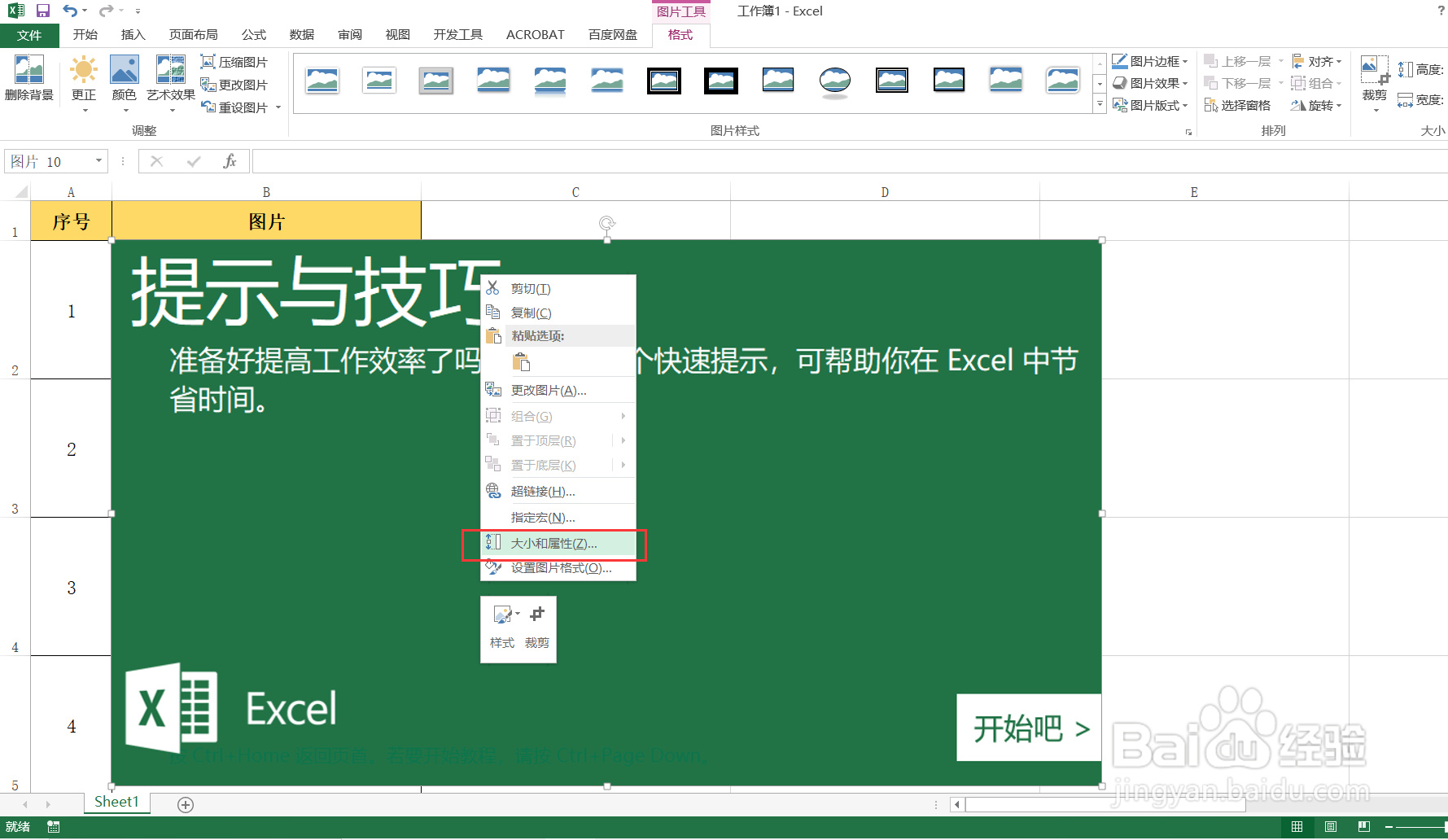Image resolution: width=1448 pixels, height=840 pixels.
Task: Click the Undo arrow icon
Action: coord(70,11)
